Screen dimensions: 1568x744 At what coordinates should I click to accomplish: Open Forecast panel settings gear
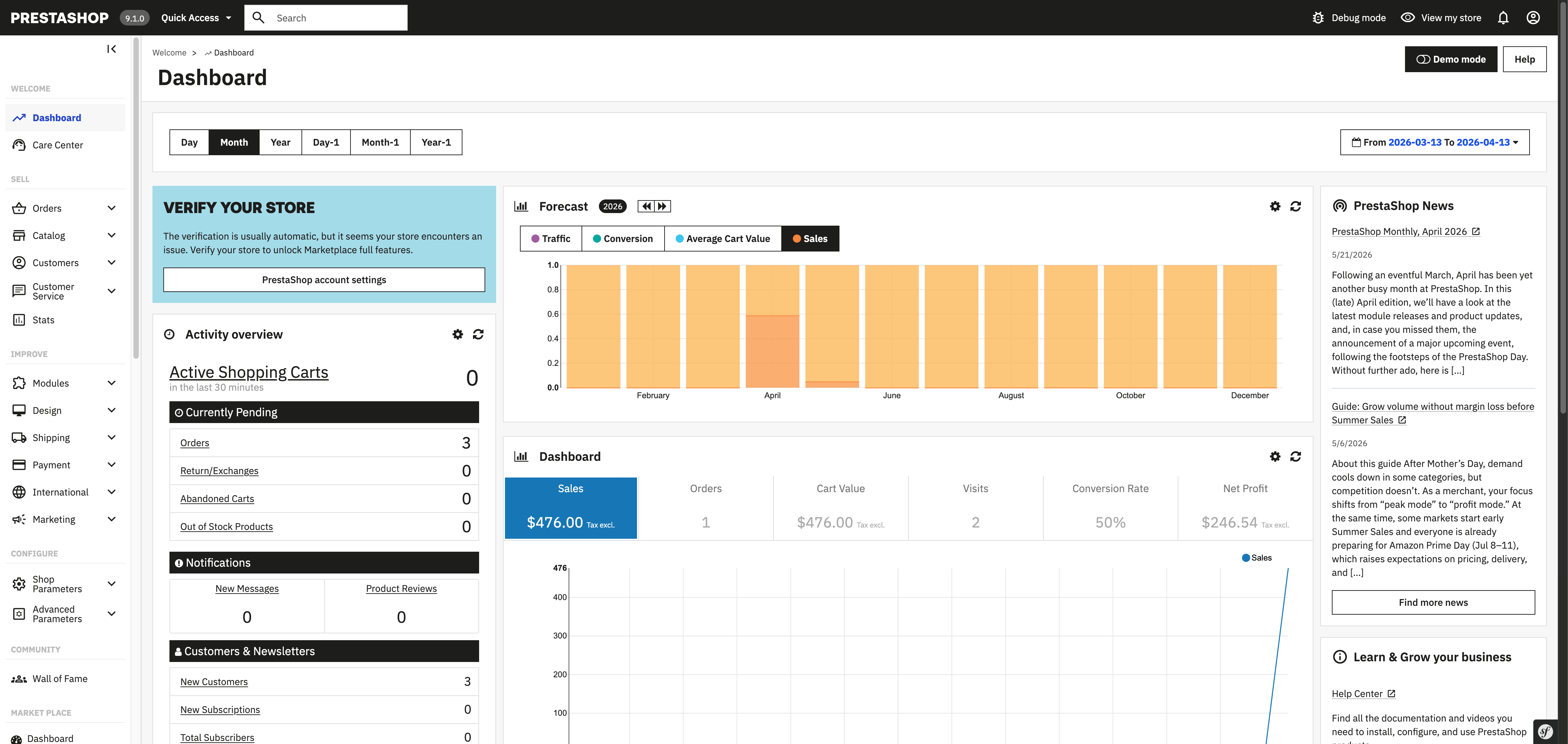point(1275,206)
